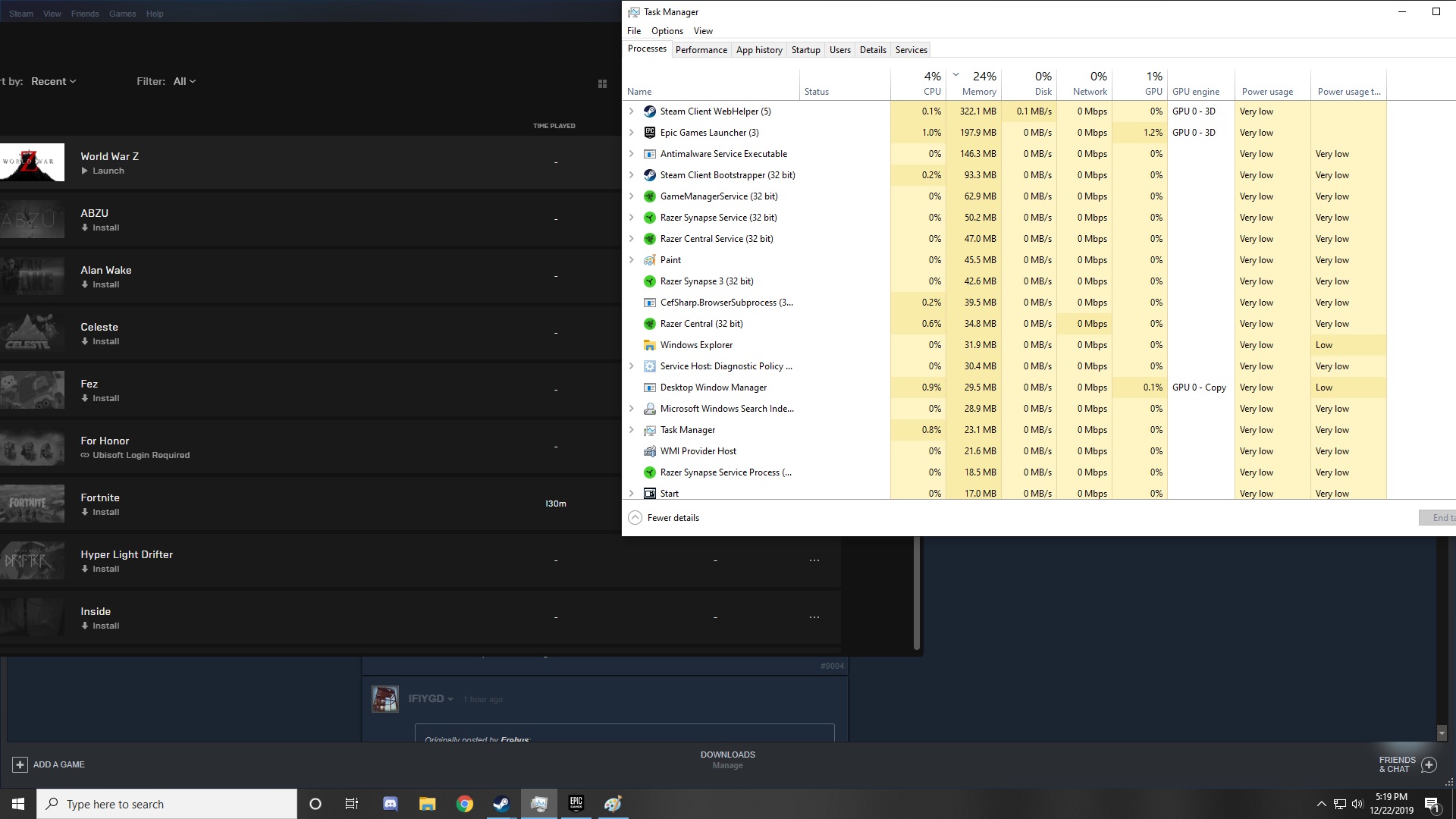Open Discord from the taskbar
The width and height of the screenshot is (1456, 819).
point(391,804)
